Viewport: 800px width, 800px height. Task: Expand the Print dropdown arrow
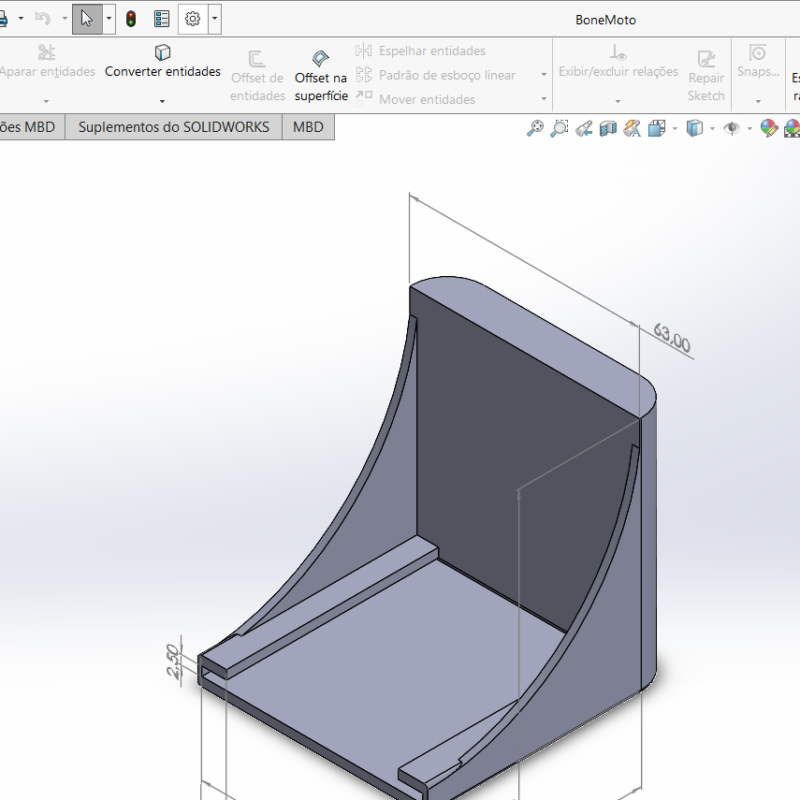click(x=21, y=19)
